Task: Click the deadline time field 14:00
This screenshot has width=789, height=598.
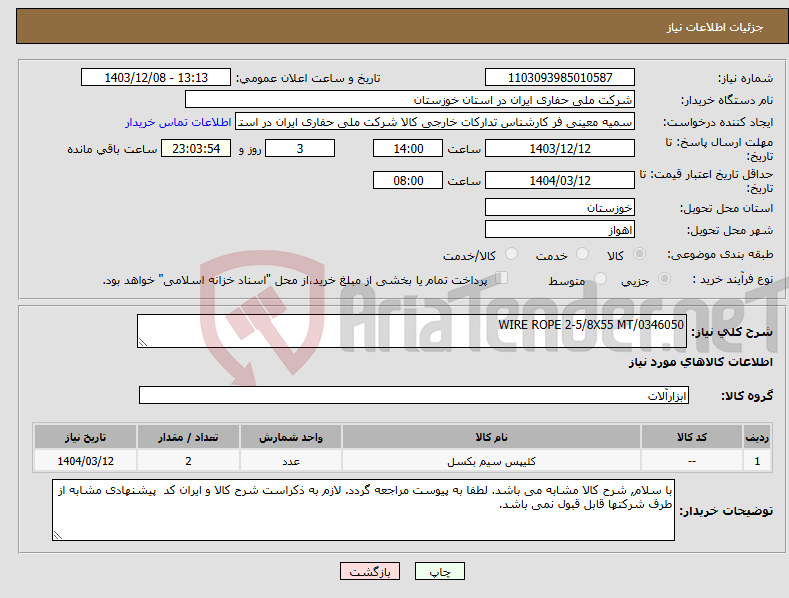Action: pyautogui.click(x=408, y=148)
